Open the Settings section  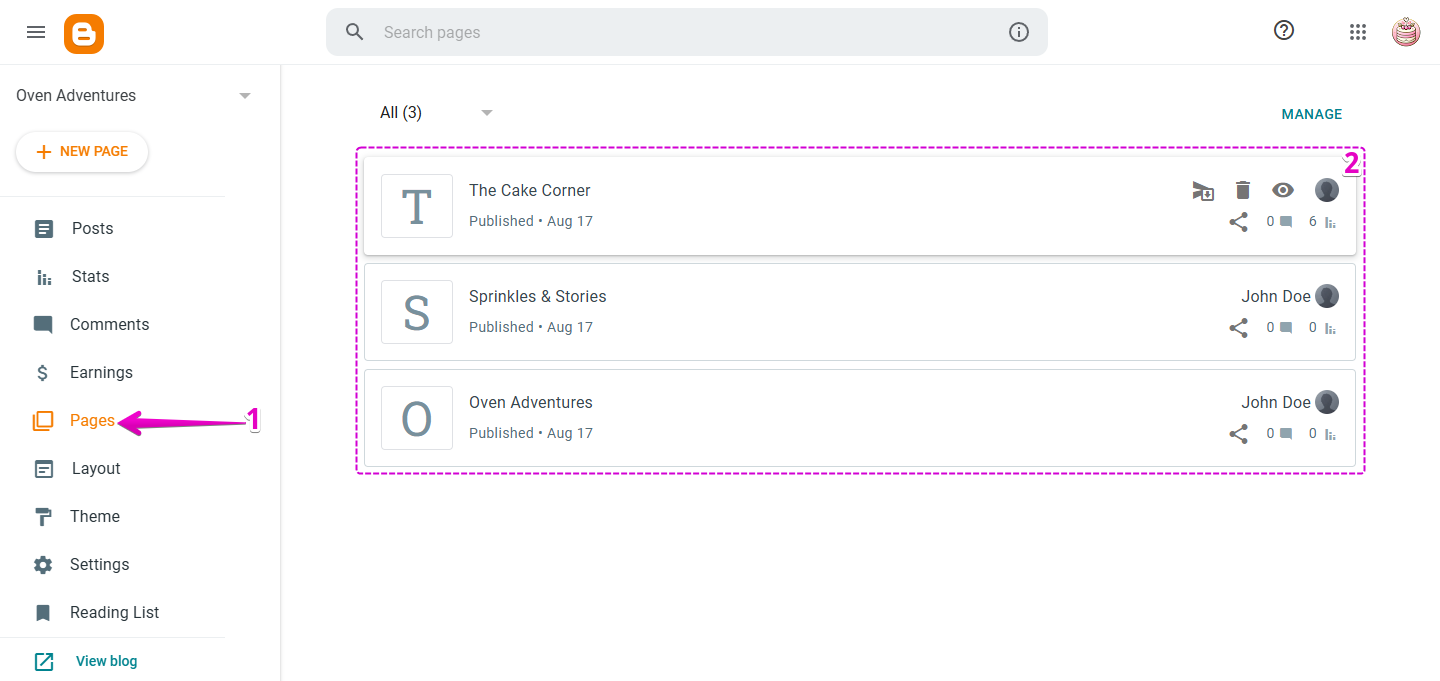(100, 564)
